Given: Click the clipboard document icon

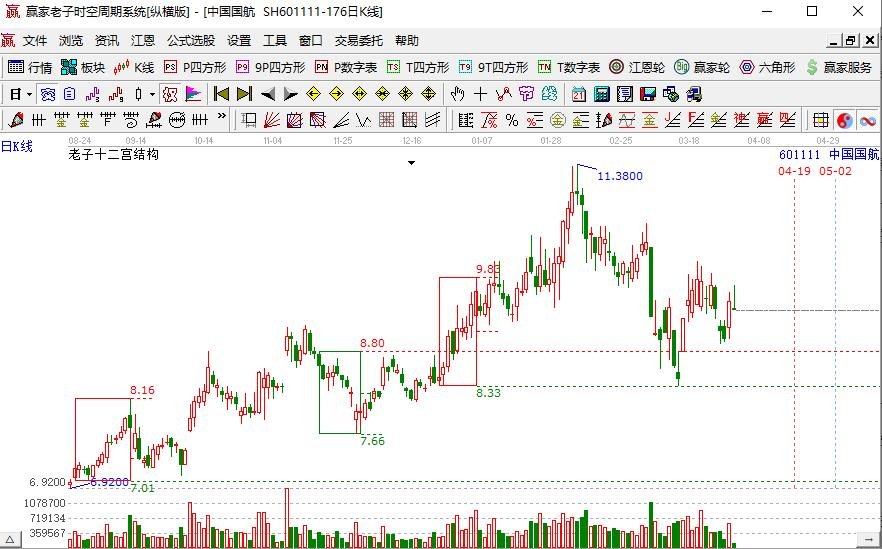Looking at the screenshot, I should 70,94.
